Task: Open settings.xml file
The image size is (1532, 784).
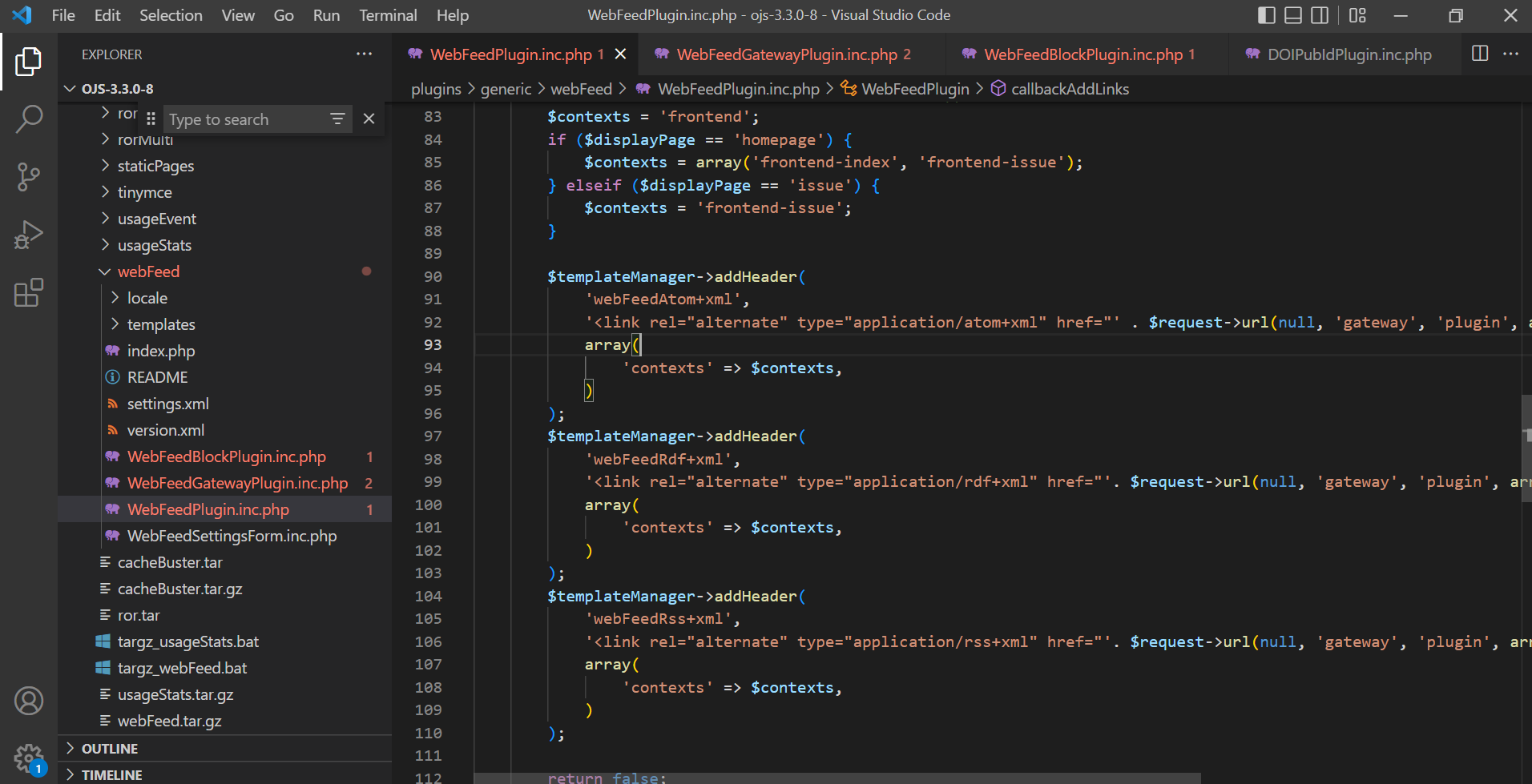Action: coord(224,404)
